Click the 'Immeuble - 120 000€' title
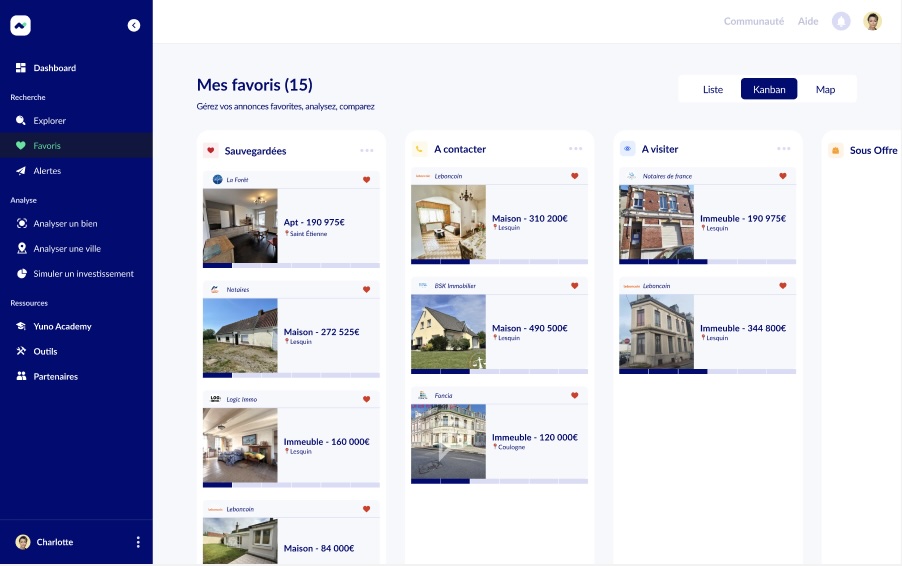 click(534, 438)
